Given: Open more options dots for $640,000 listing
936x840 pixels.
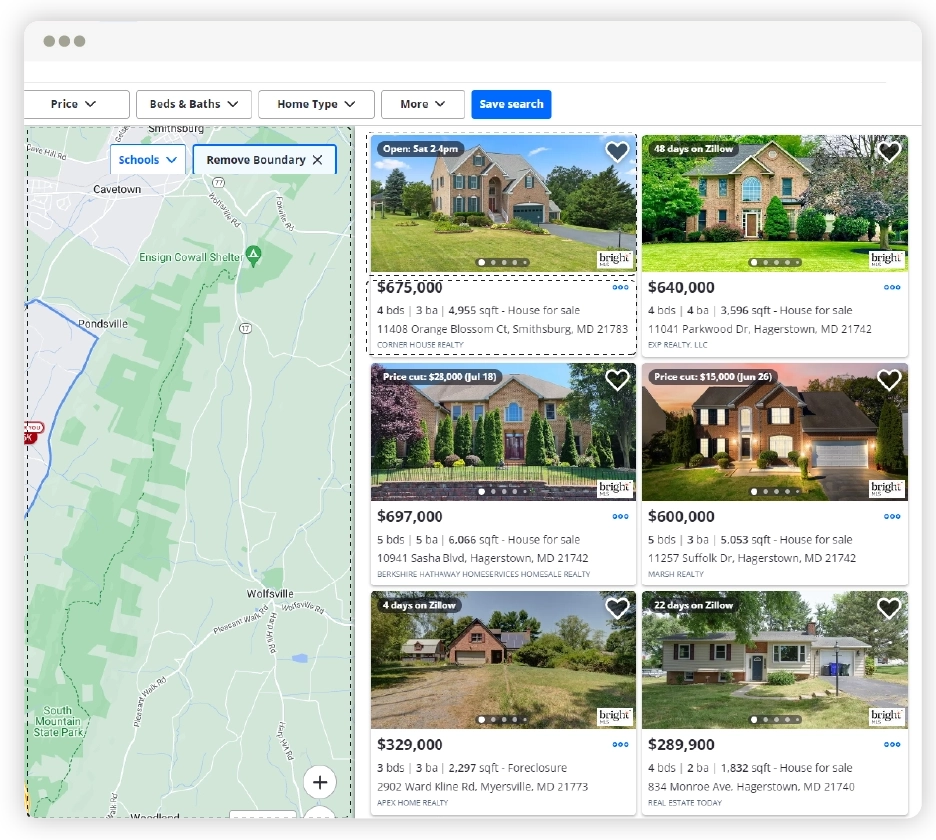Looking at the screenshot, I should pos(892,287).
